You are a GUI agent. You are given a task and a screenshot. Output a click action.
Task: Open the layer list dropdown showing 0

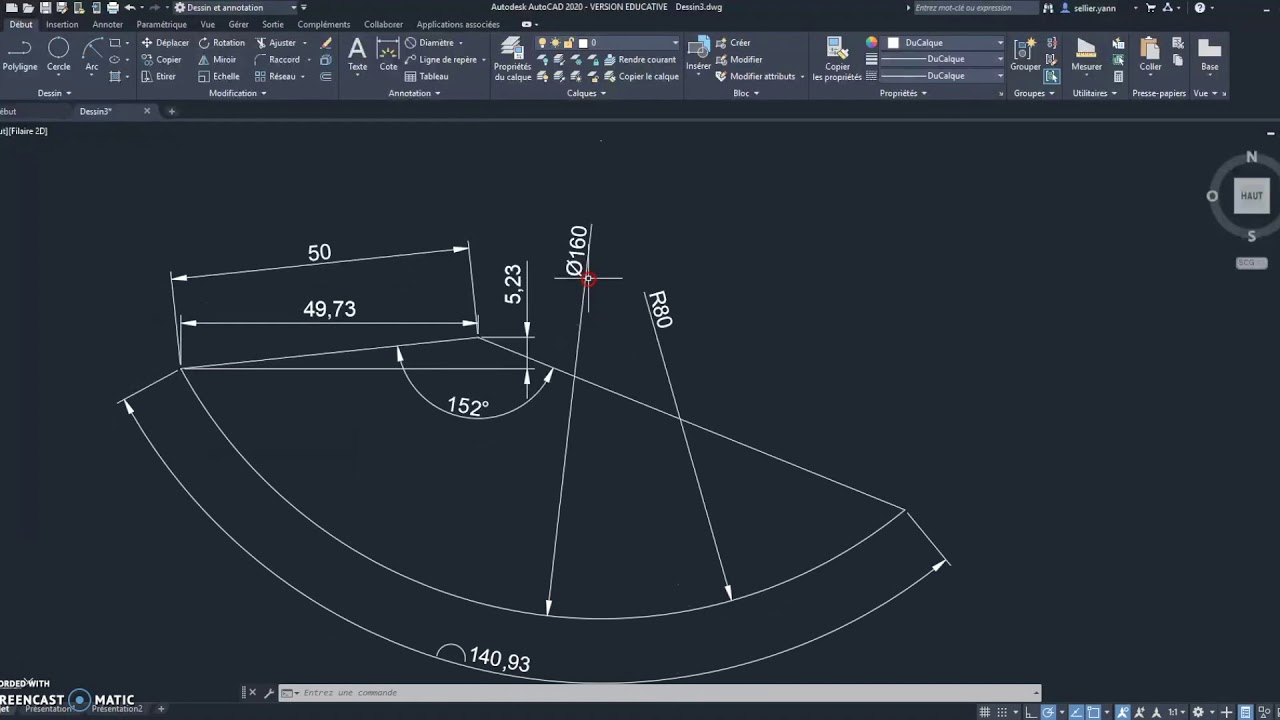pyautogui.click(x=608, y=43)
